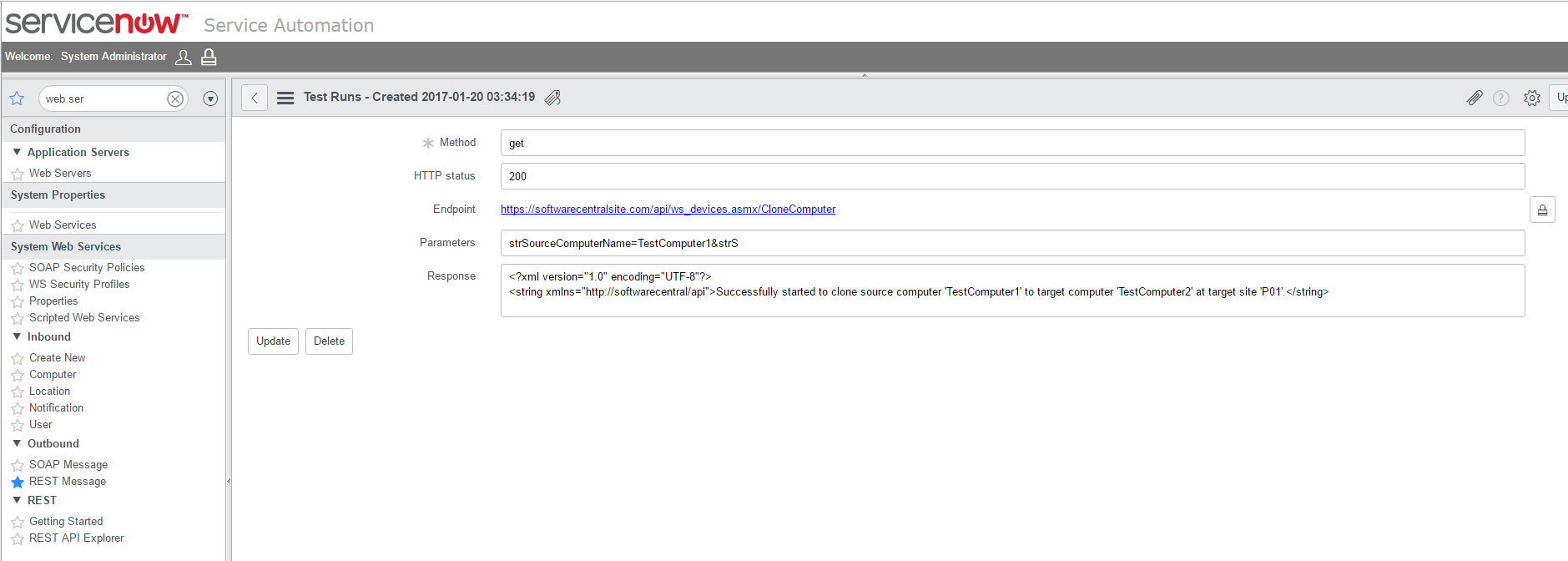Click into the Parameters input field

coord(1011,243)
